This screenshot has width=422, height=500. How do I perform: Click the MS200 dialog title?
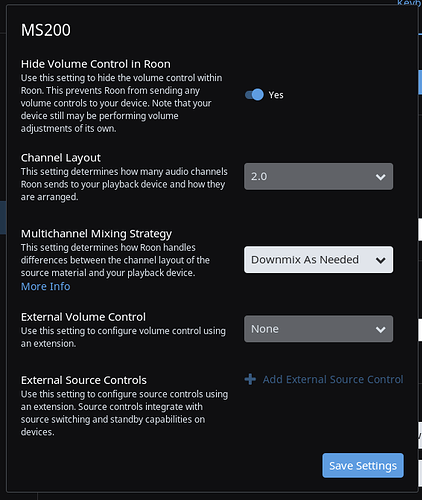(46, 30)
